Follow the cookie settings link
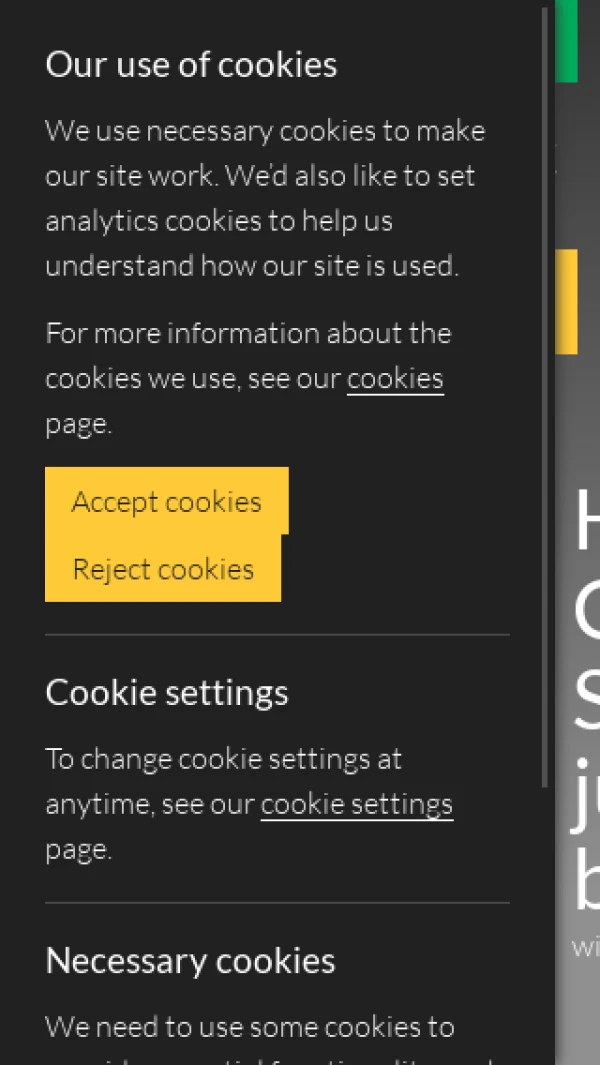The width and height of the screenshot is (600, 1065). (356, 805)
